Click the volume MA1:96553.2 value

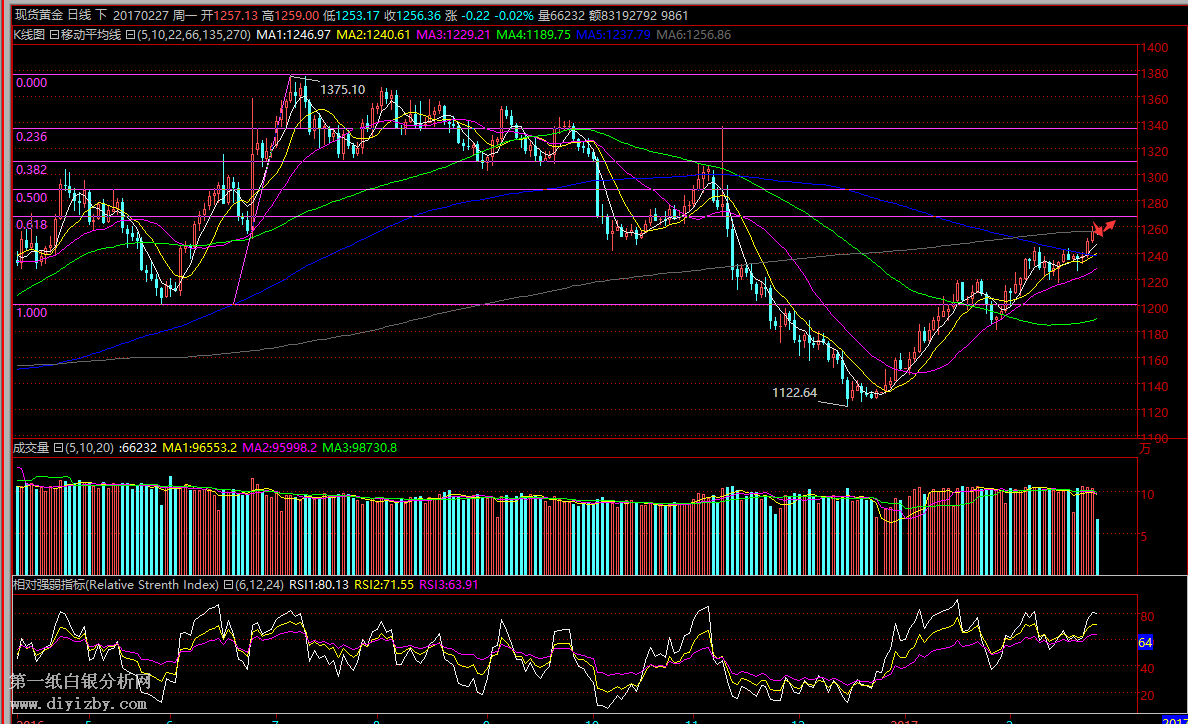[x=200, y=448]
